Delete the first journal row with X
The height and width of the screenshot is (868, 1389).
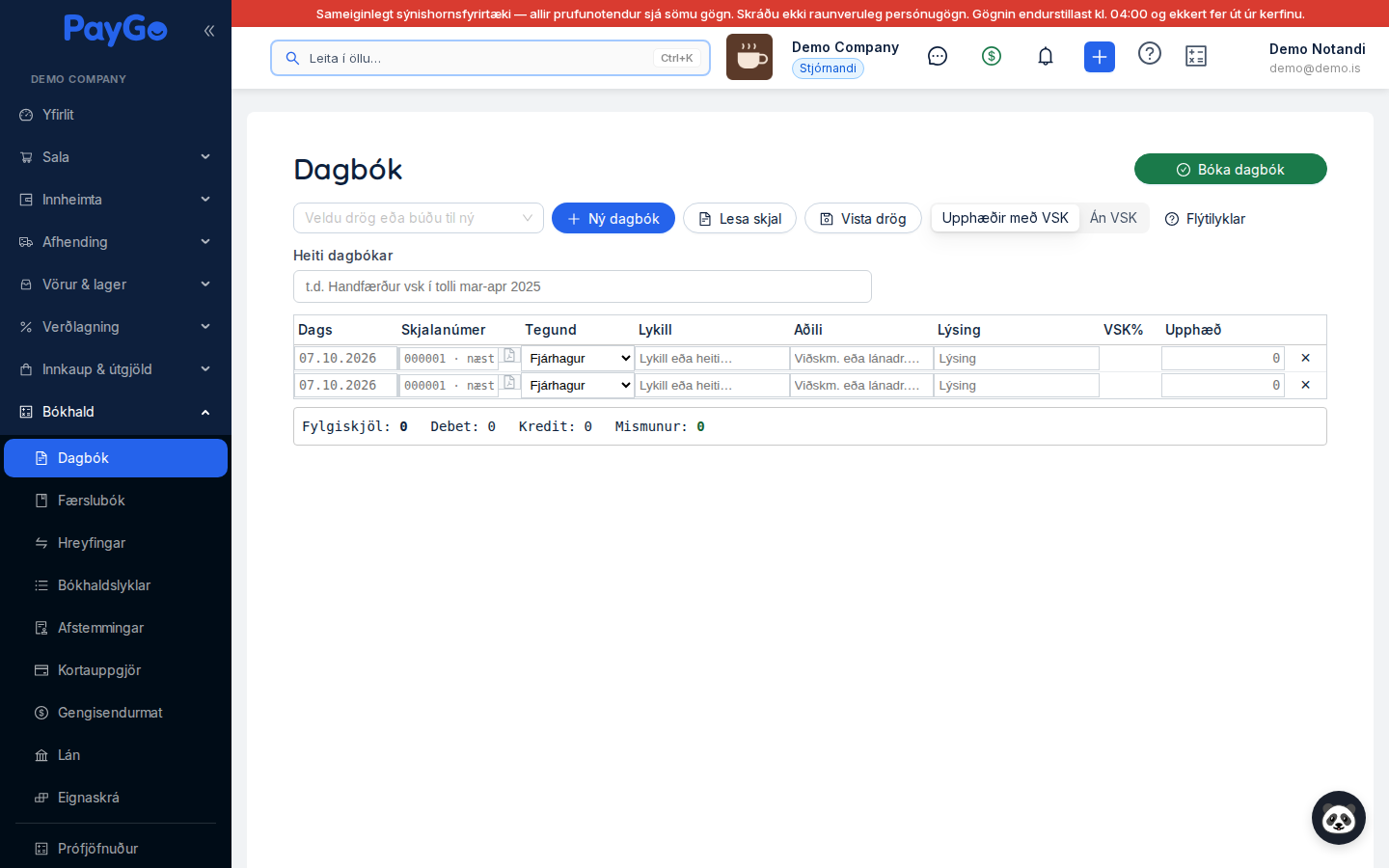[x=1306, y=358]
